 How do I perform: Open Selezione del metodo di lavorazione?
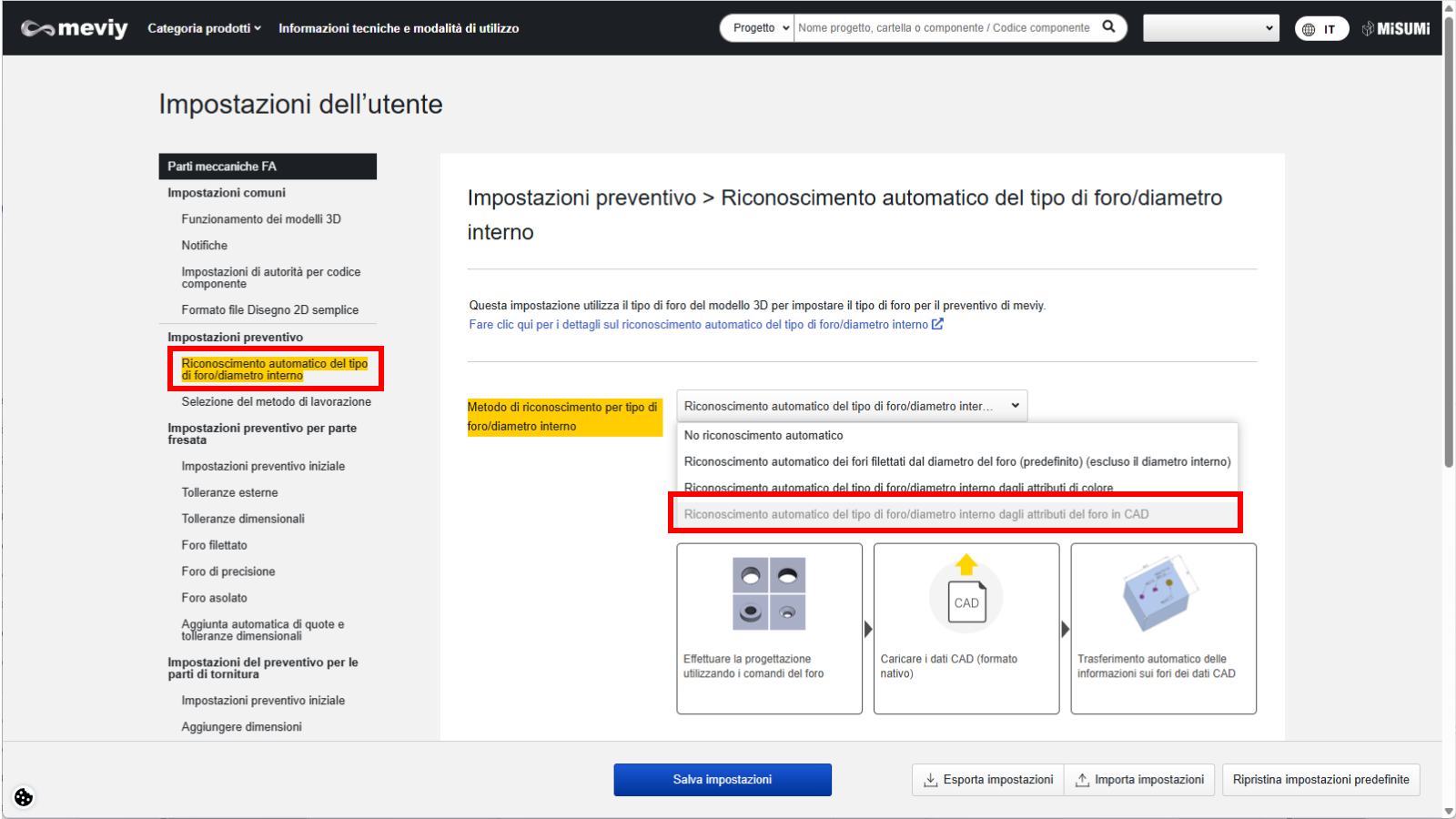pos(276,401)
